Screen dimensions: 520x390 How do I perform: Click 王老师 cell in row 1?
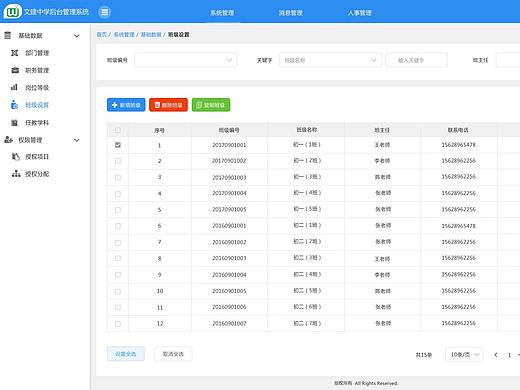point(382,145)
